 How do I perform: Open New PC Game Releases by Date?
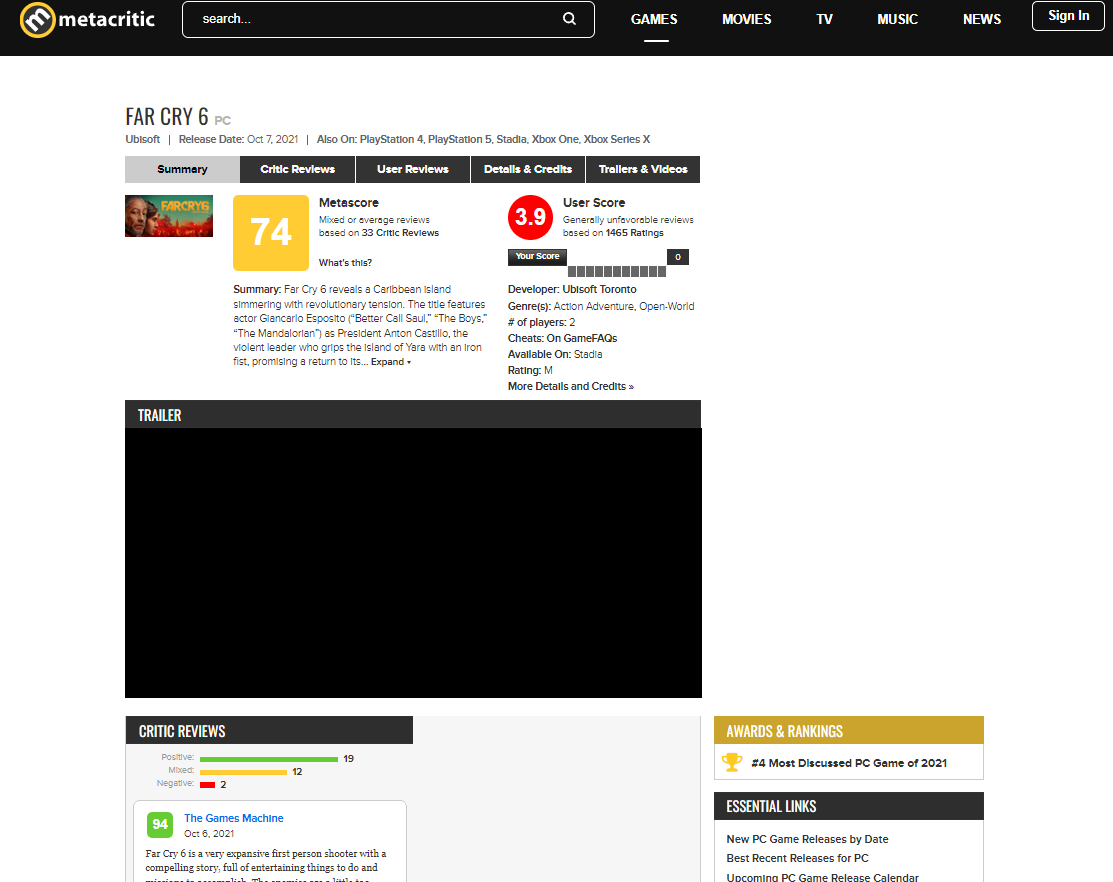click(807, 839)
